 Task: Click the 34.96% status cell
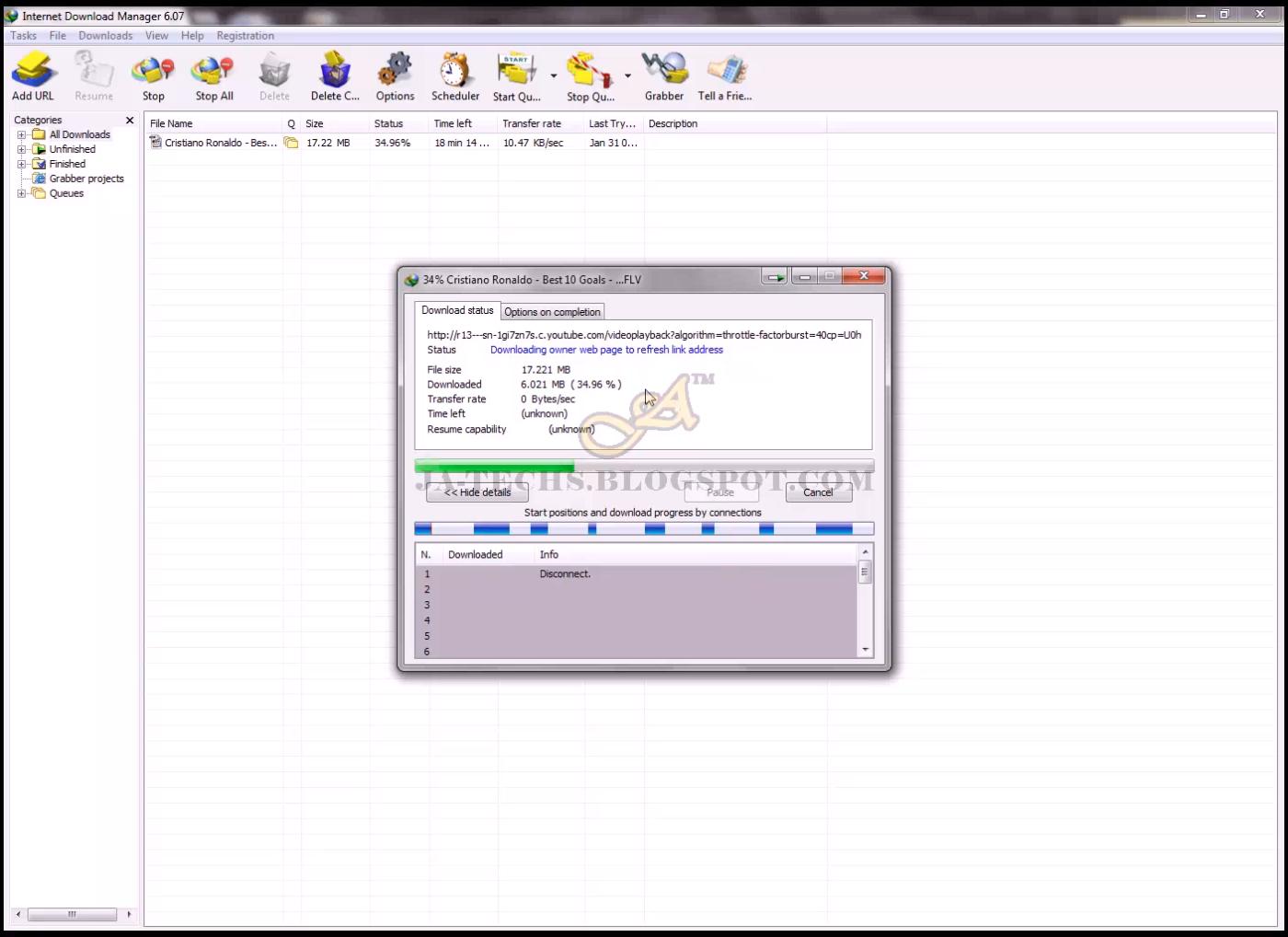(392, 143)
